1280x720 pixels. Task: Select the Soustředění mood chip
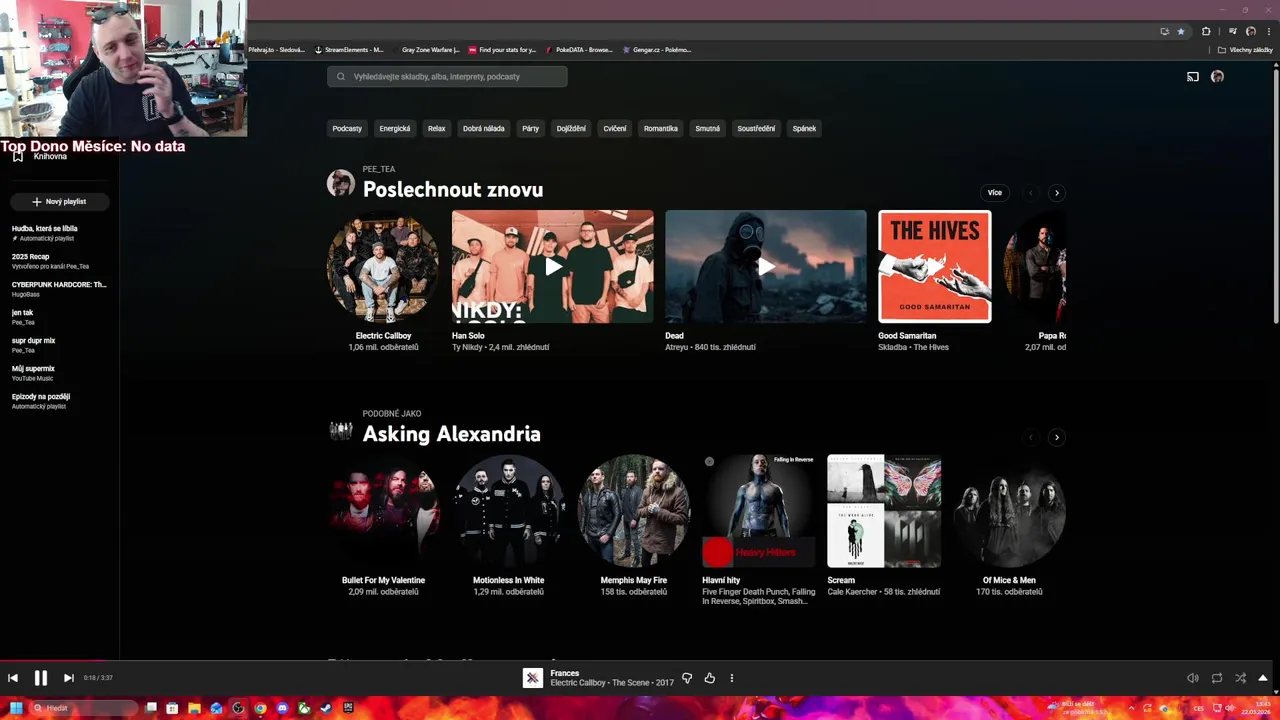pos(756,128)
